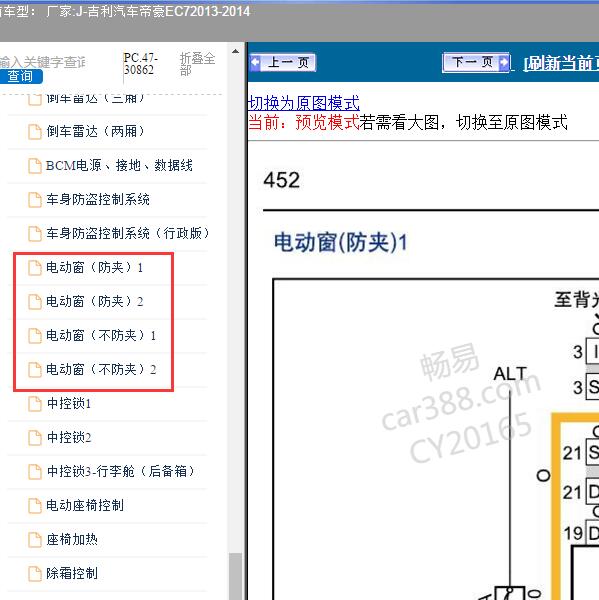Open 中控锁2 entry

[x=69, y=437]
